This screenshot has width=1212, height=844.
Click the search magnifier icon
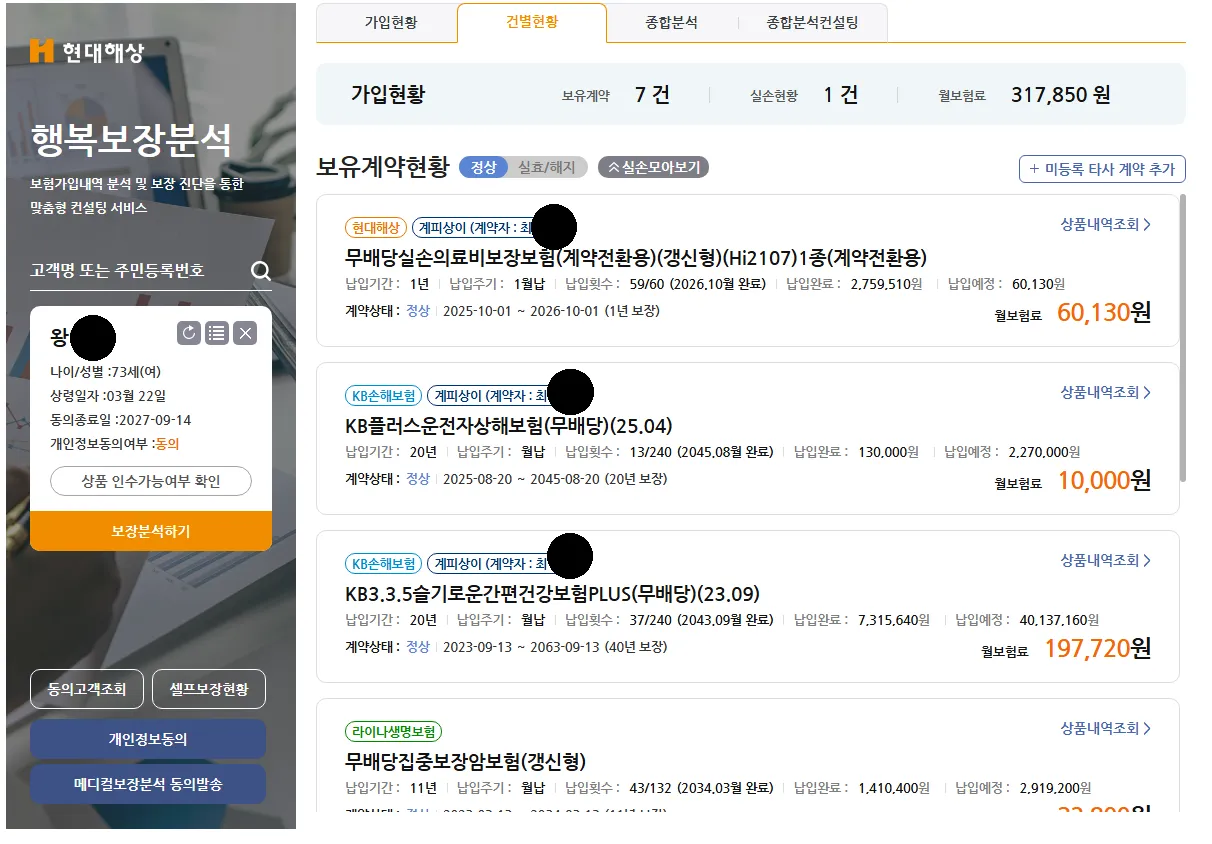261,271
